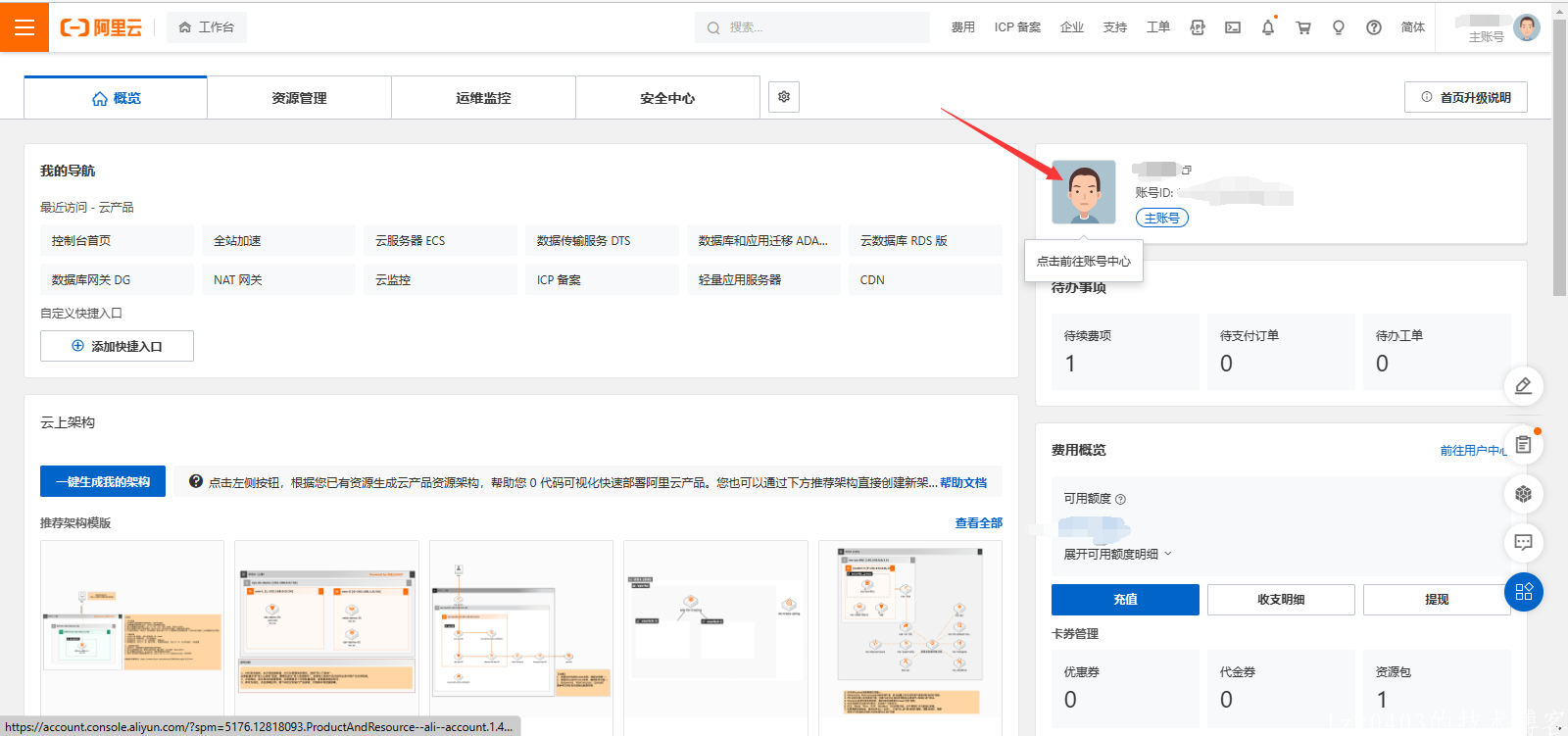
Task: Open the 企业 menu
Action: (1072, 27)
